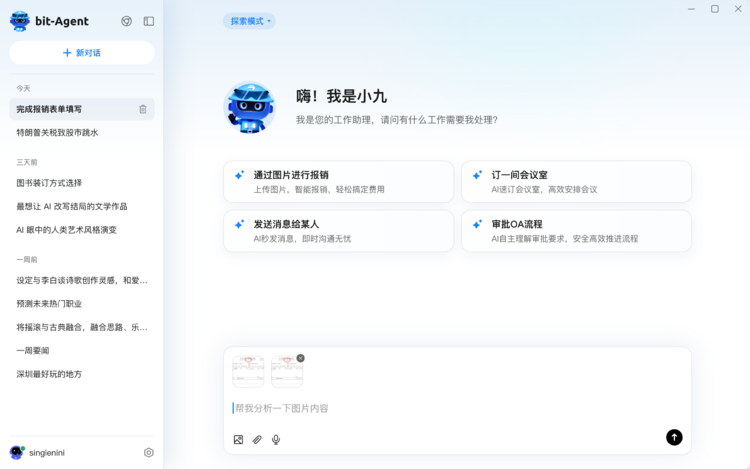Click the first attached image thumbnail

248,372
